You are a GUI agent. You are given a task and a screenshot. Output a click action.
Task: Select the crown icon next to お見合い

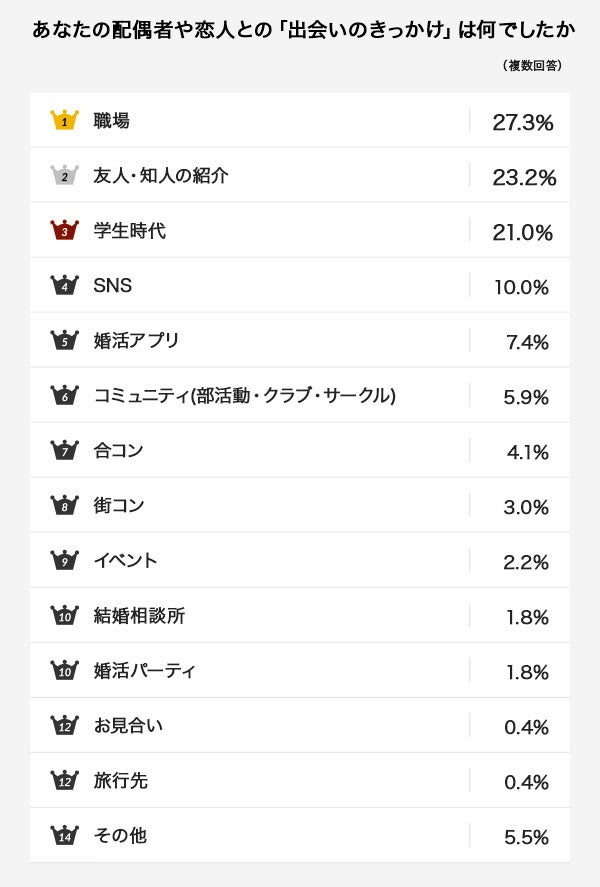64,726
